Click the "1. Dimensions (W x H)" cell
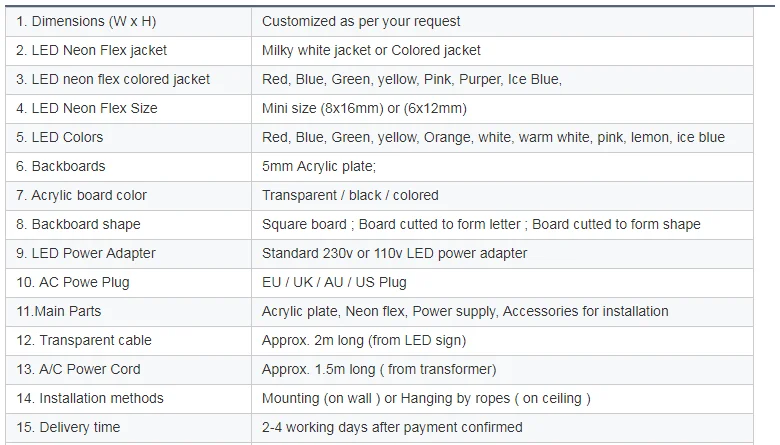Screen dimensions: 780x445 coord(86,21)
